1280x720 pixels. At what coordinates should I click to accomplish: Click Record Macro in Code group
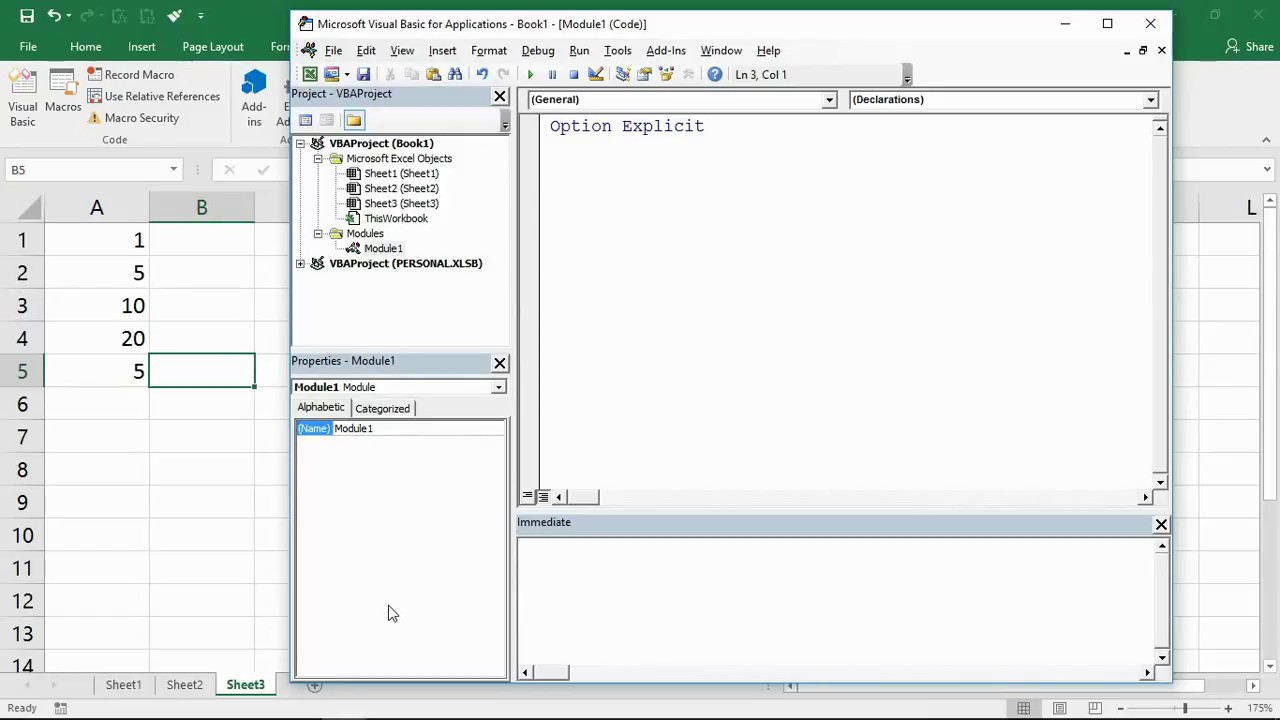(x=131, y=75)
